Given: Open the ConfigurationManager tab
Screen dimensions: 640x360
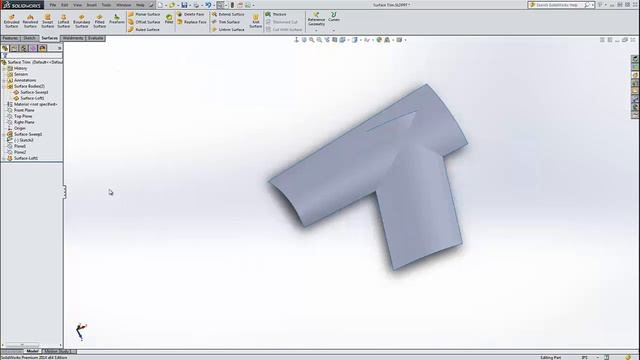Looking at the screenshot, I should (24, 48).
